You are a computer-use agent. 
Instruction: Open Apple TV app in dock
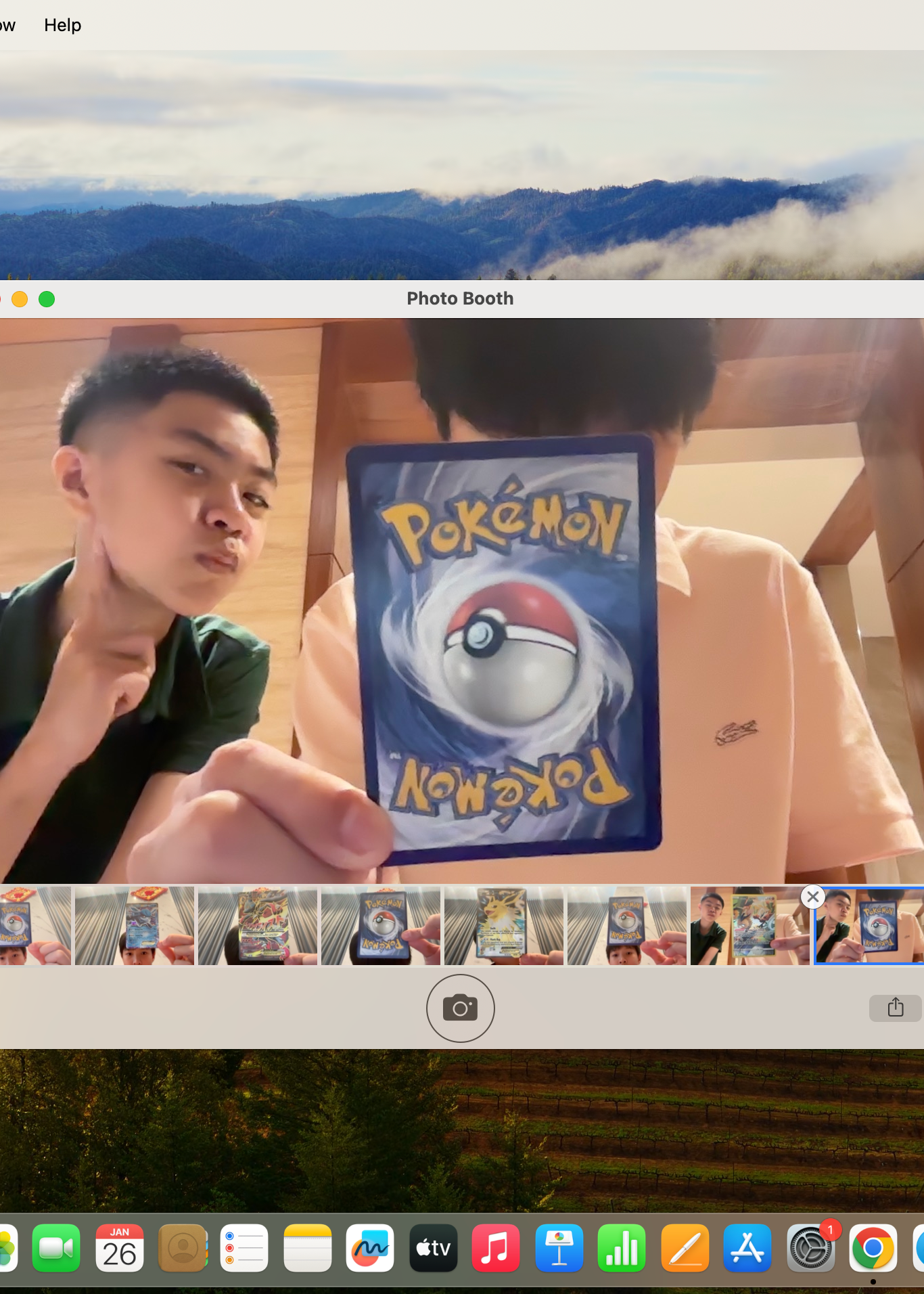click(433, 1248)
